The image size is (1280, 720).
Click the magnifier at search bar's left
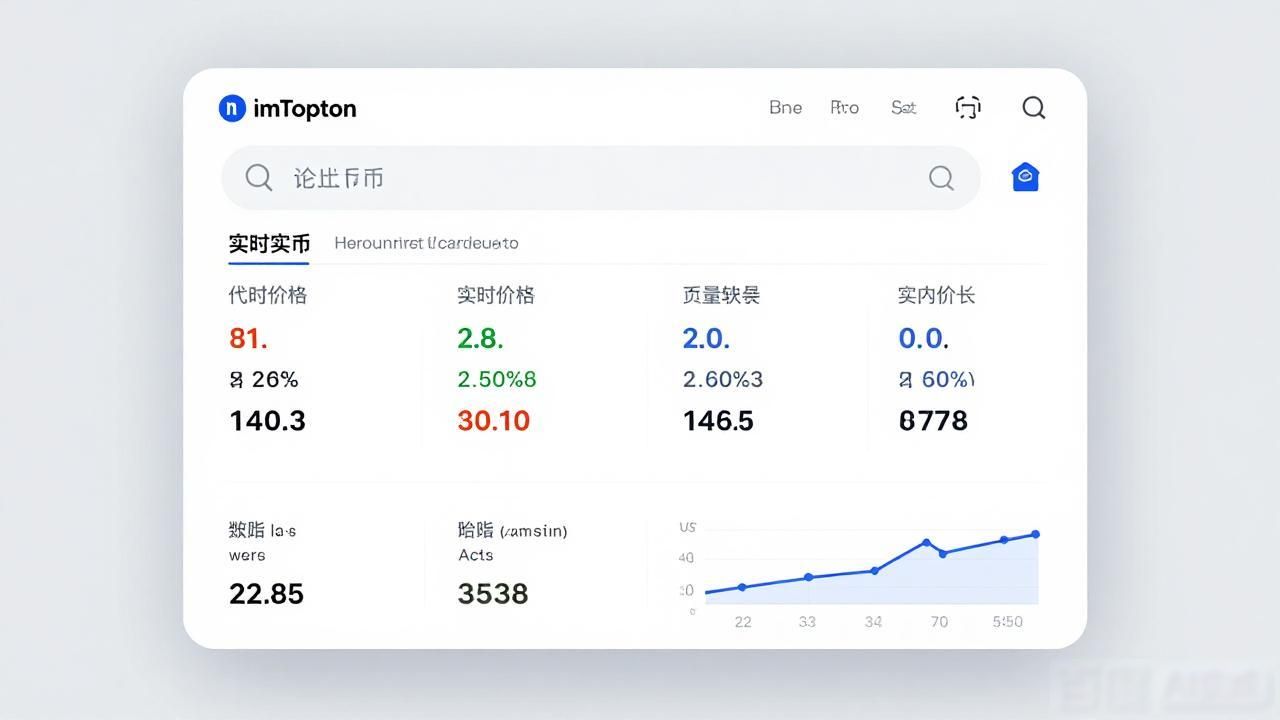(x=259, y=178)
